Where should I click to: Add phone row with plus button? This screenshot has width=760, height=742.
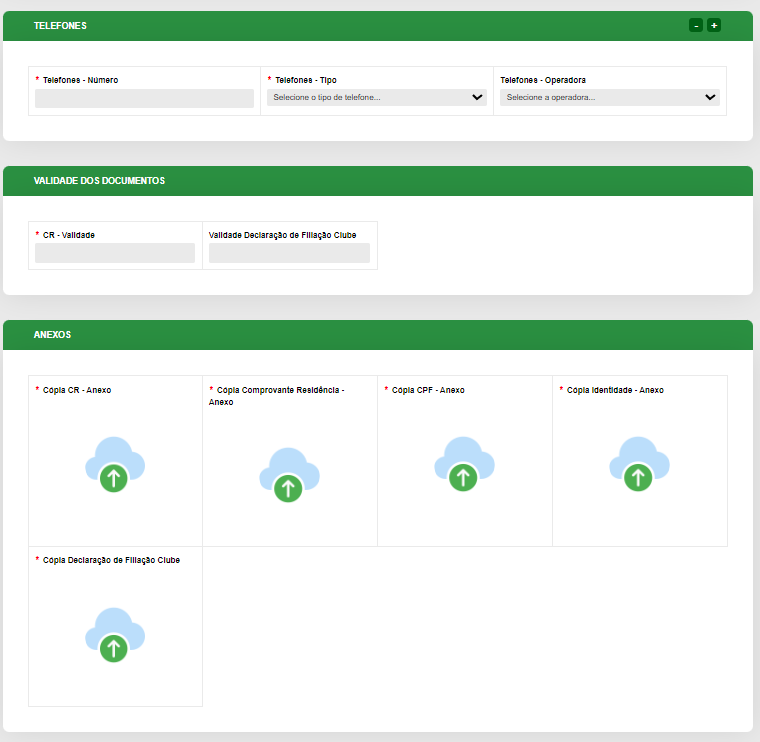click(714, 25)
